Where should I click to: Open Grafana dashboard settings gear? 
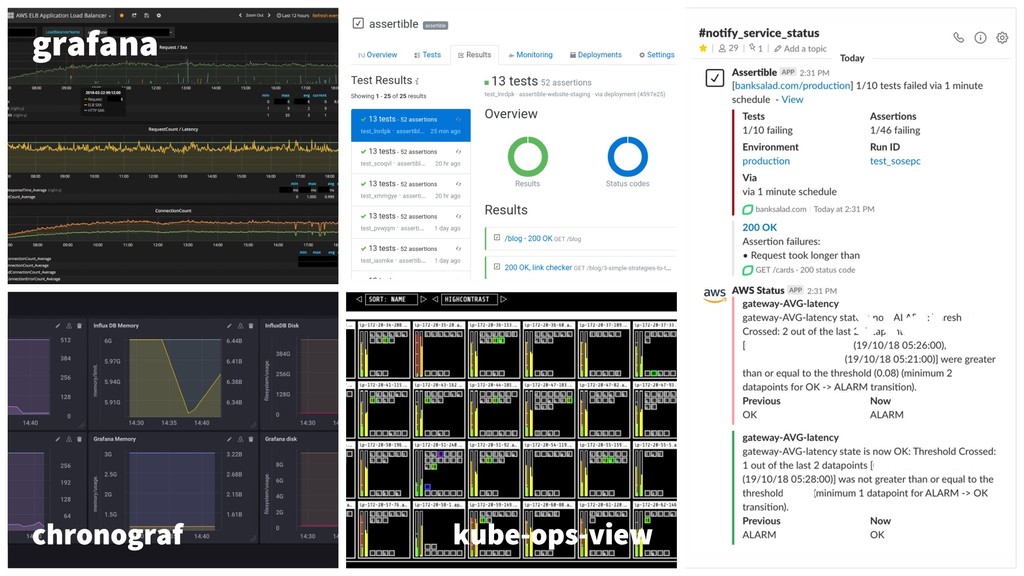[159, 15]
